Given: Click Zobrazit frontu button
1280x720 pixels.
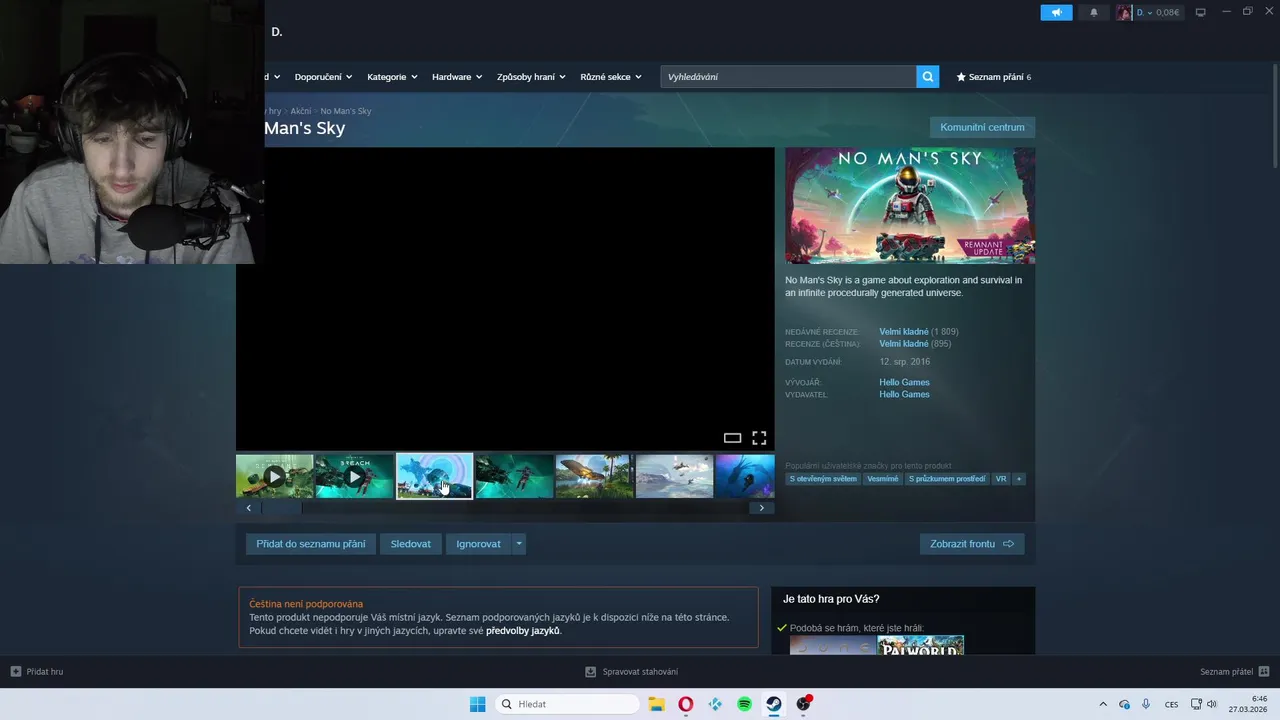Looking at the screenshot, I should pyautogui.click(x=971, y=544).
